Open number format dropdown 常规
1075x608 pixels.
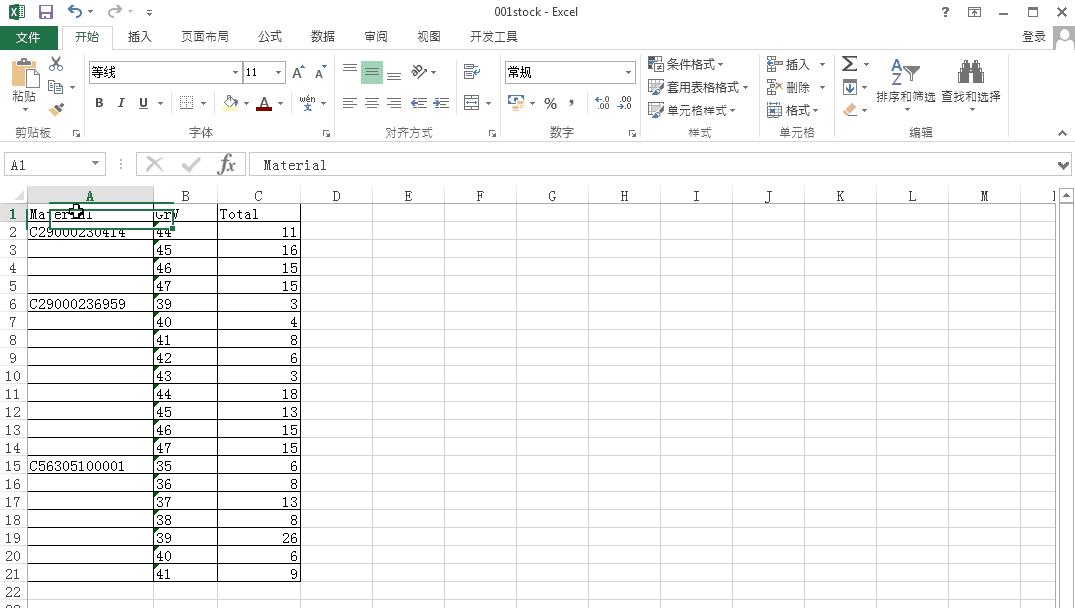click(x=628, y=72)
